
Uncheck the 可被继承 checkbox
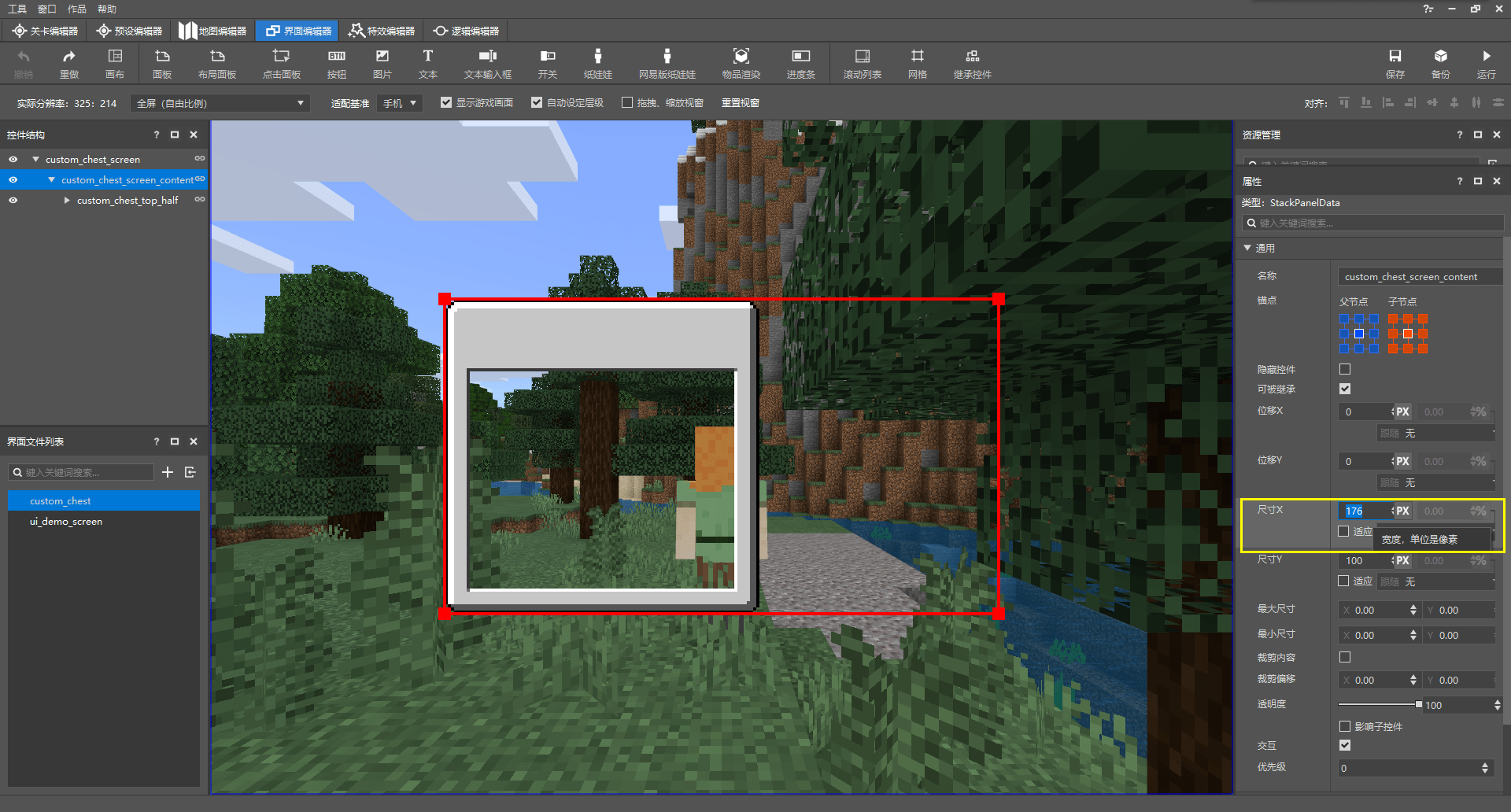tap(1345, 389)
